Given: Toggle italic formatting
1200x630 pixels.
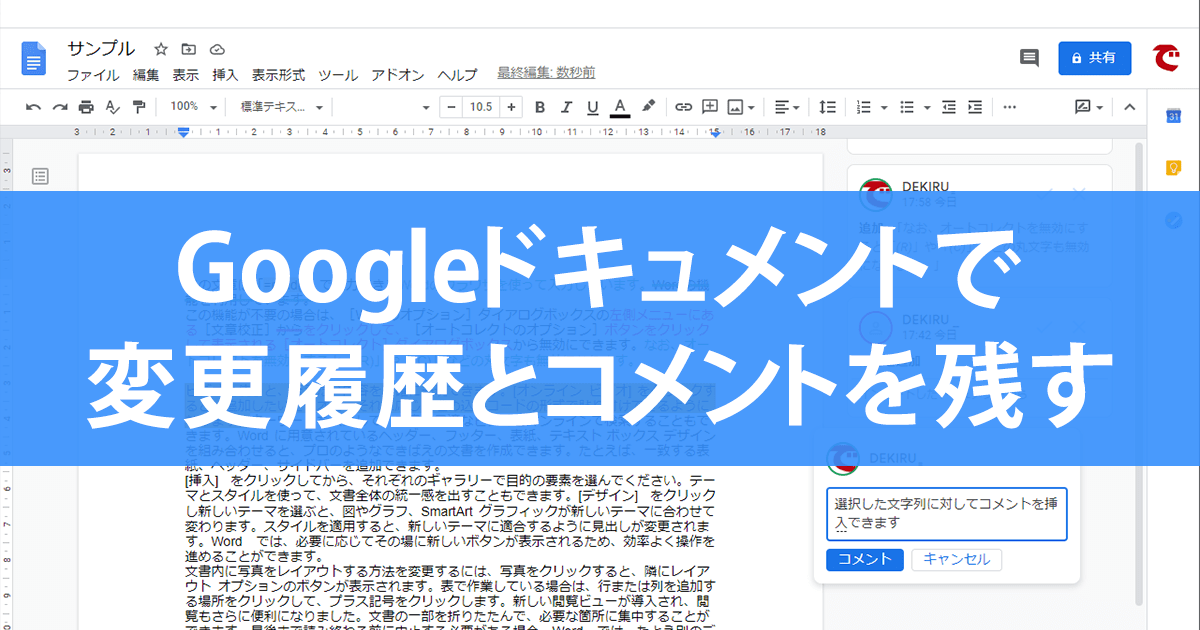Looking at the screenshot, I should (x=567, y=107).
